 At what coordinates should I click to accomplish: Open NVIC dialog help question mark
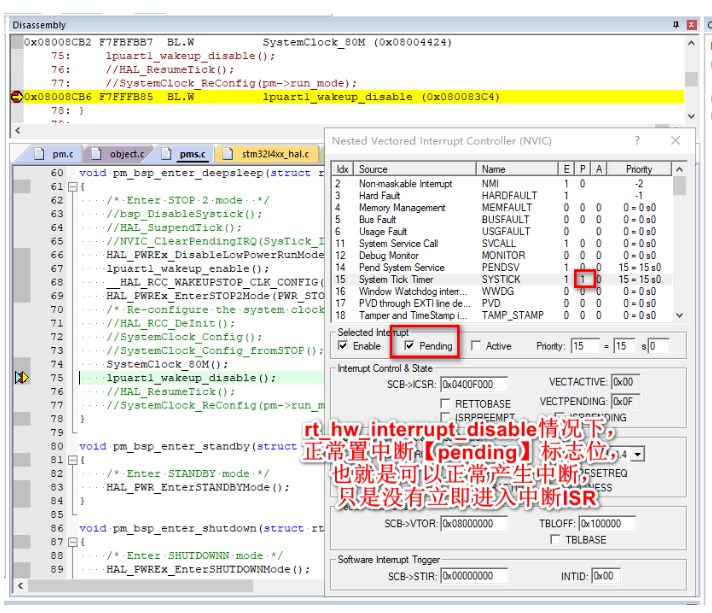point(637,141)
